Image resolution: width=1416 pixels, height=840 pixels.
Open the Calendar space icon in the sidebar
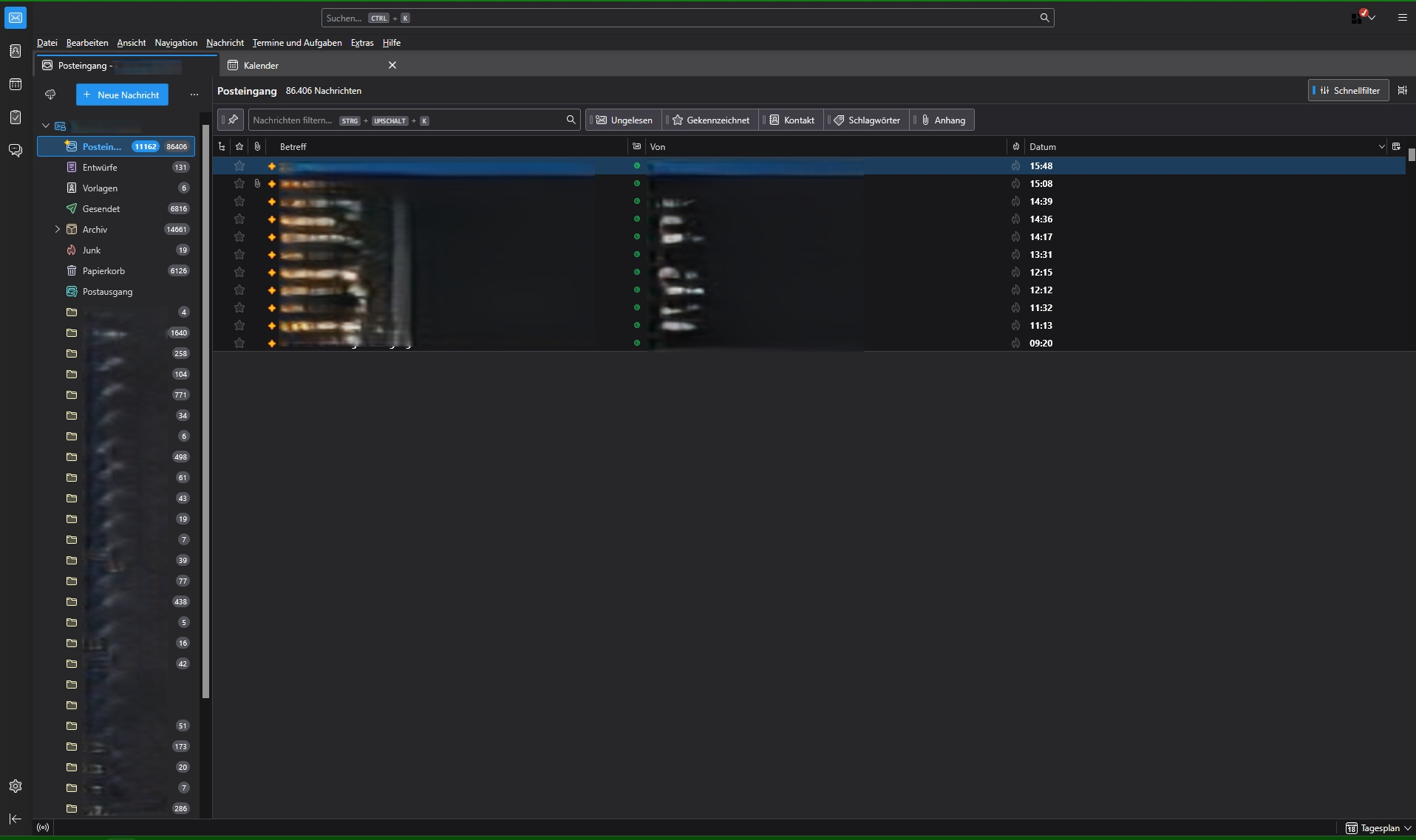pyautogui.click(x=16, y=84)
